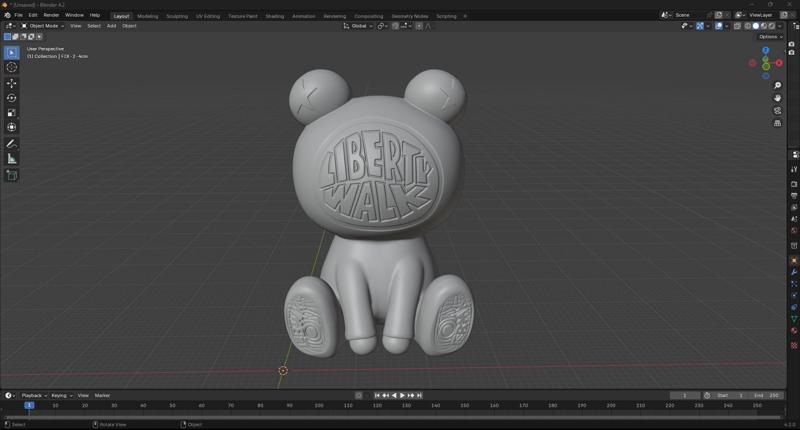This screenshot has height=430, width=800.
Task: Open the Object properties orange square tab
Action: point(794,260)
